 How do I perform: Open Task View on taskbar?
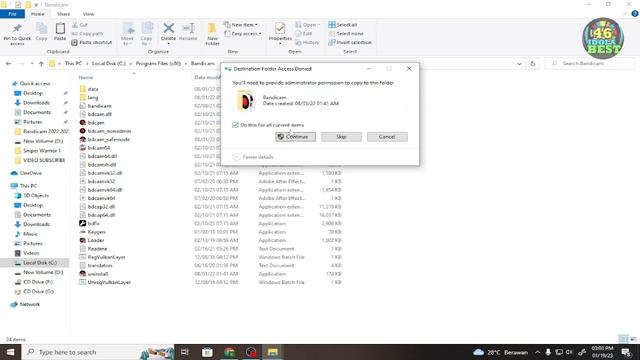pyautogui.click(x=184, y=352)
